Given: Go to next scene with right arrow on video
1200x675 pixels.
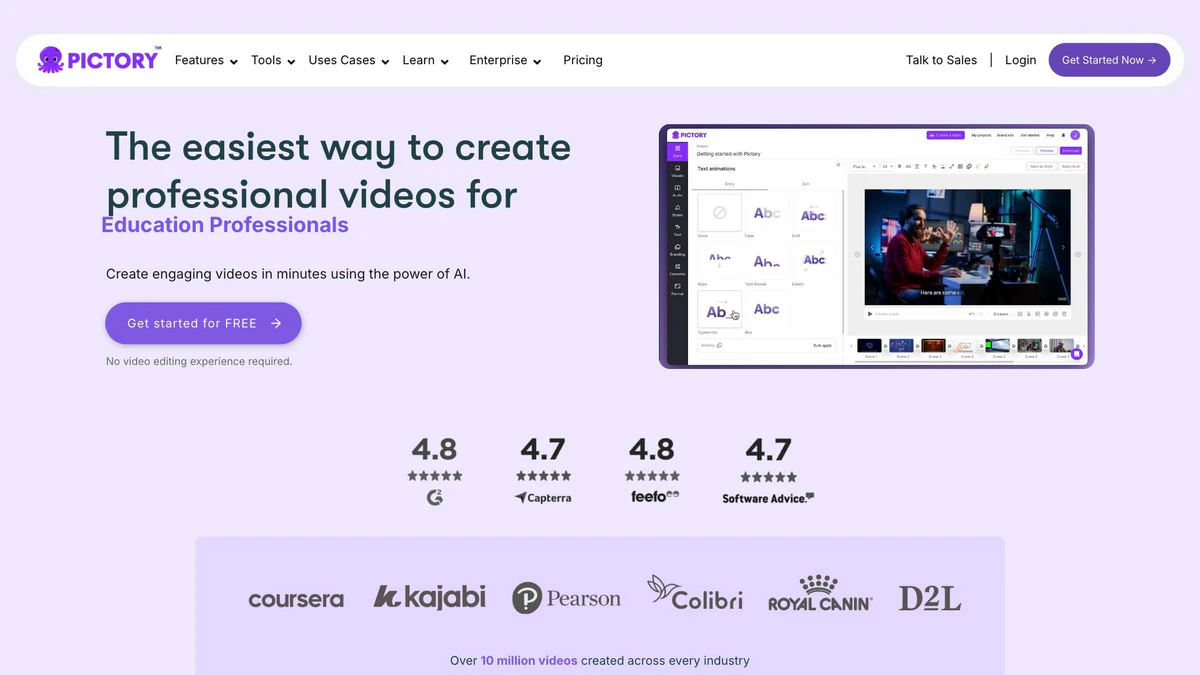Looking at the screenshot, I should pos(1063,247).
